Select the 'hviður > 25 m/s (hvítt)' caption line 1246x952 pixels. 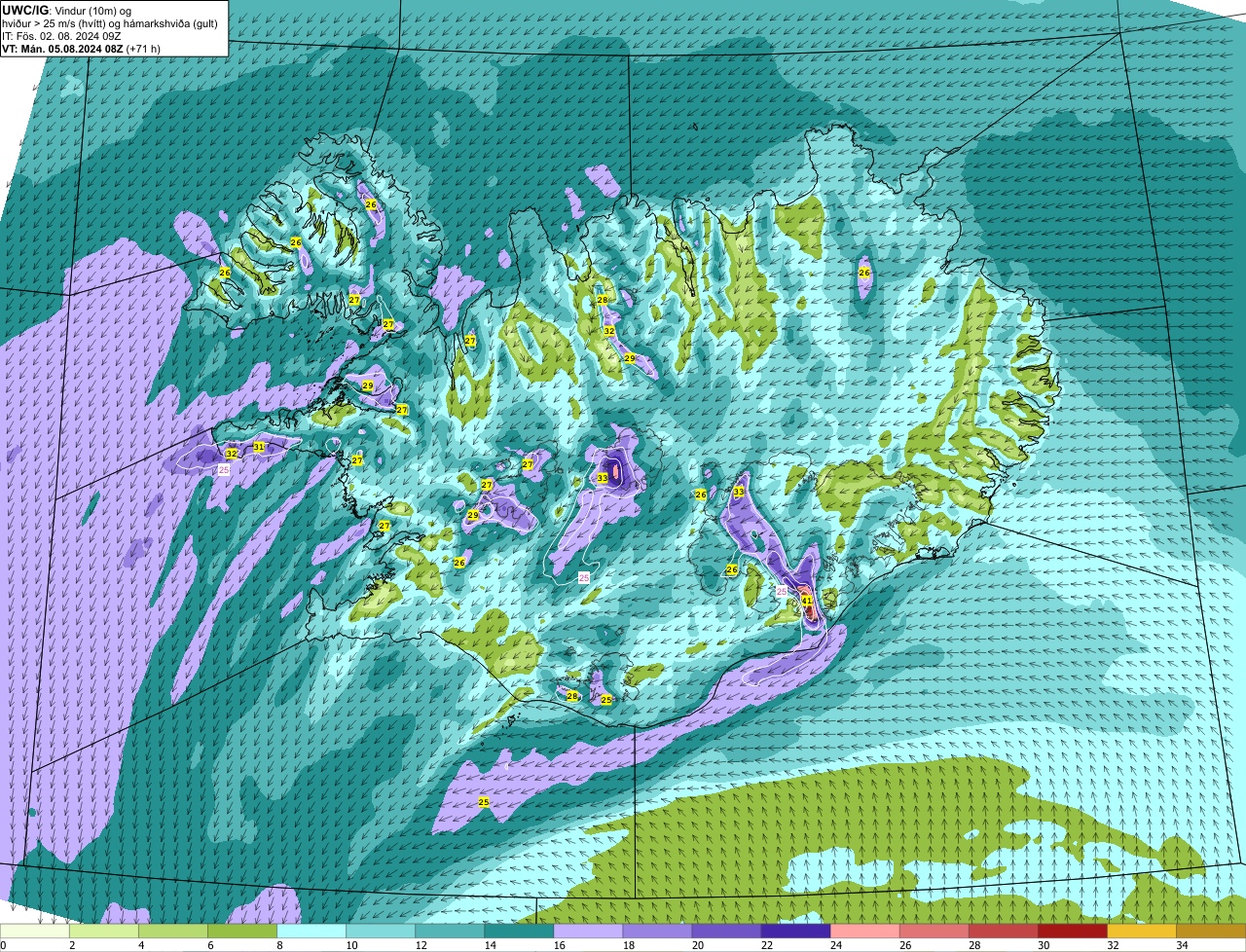pyautogui.click(x=110, y=23)
